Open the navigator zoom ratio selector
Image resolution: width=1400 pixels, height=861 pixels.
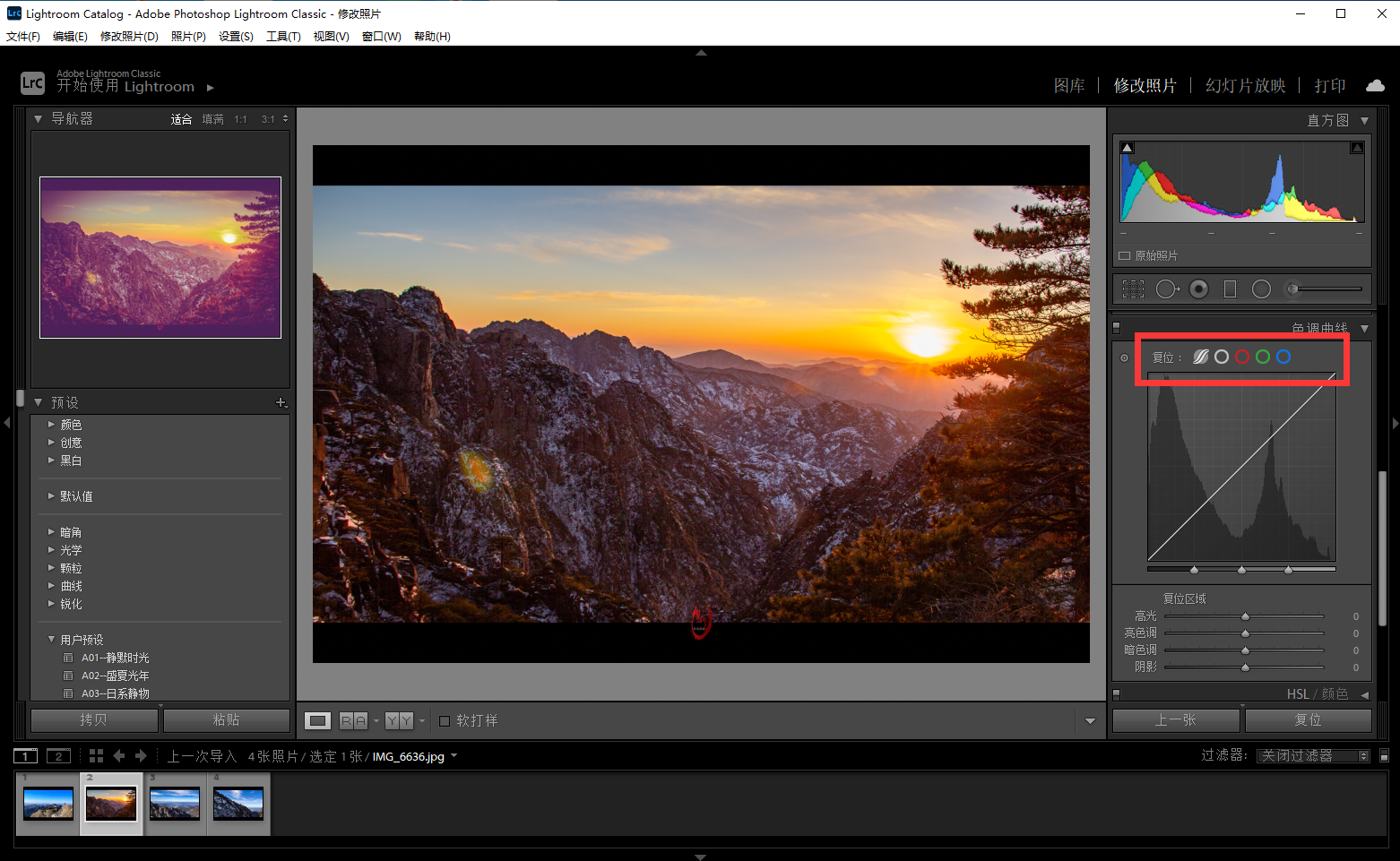(x=285, y=118)
